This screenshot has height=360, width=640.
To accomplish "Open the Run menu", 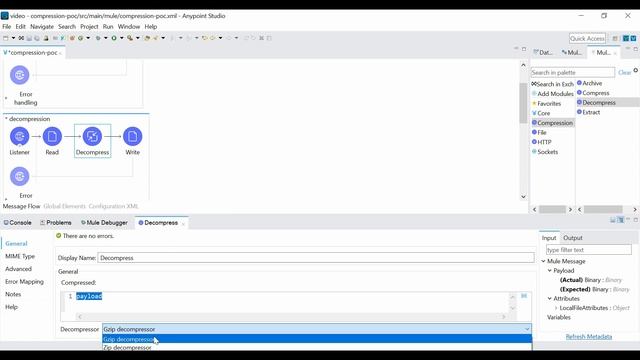I will tap(108, 27).
